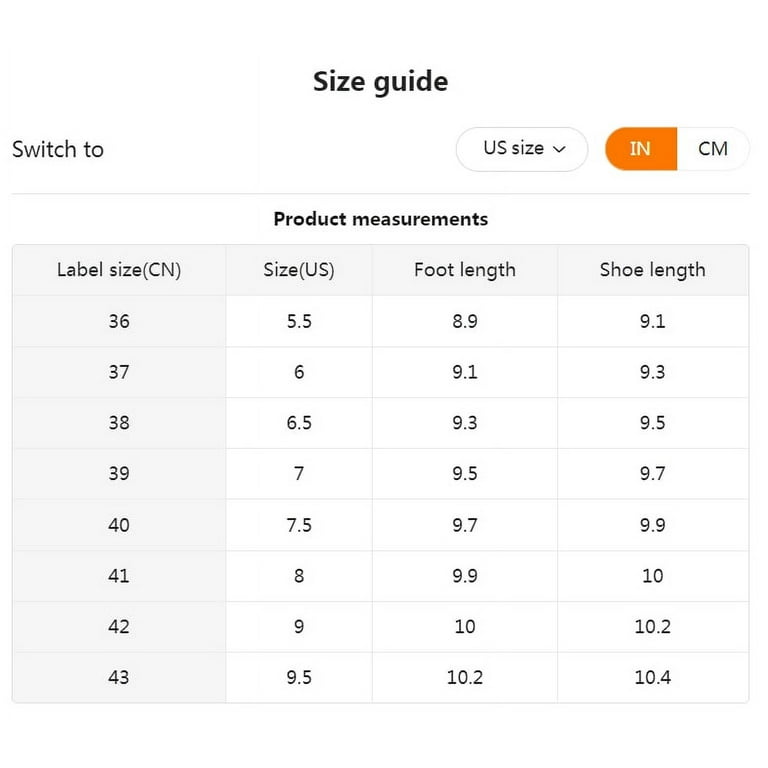This screenshot has height=768, width=768.
Task: Click the Product measurements heading
Action: point(381,219)
